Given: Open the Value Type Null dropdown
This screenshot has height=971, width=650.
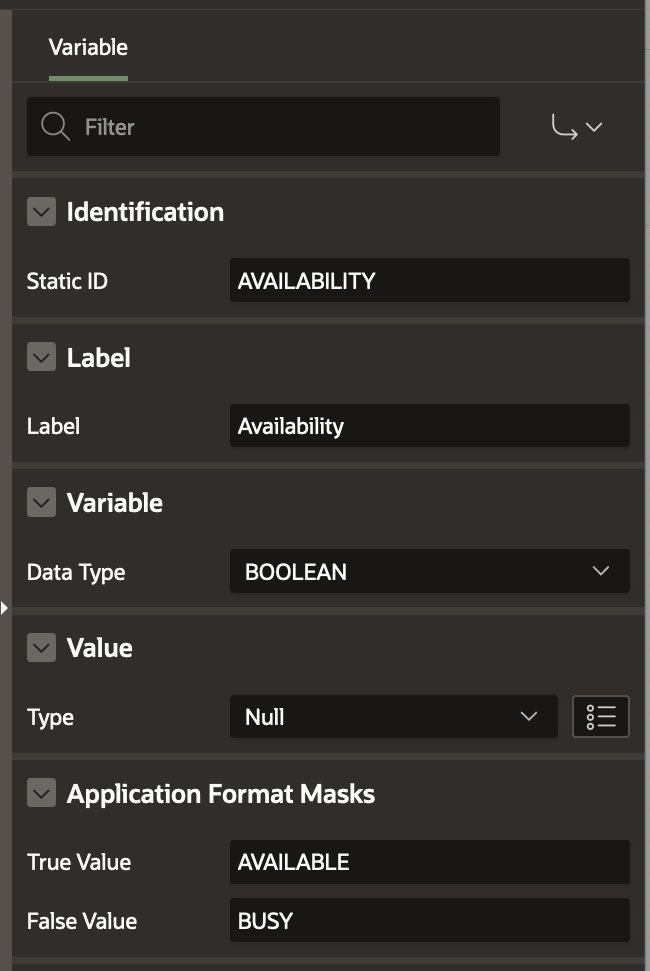Looking at the screenshot, I should coord(393,717).
